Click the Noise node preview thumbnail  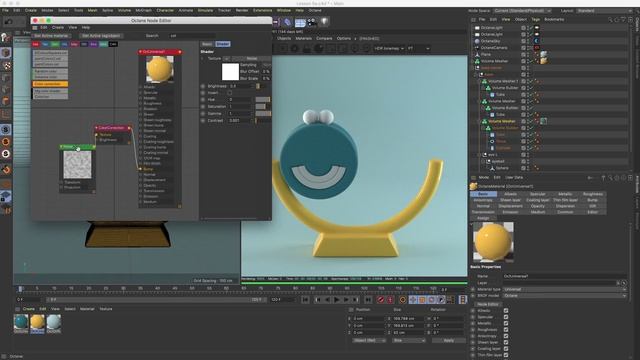click(77, 164)
